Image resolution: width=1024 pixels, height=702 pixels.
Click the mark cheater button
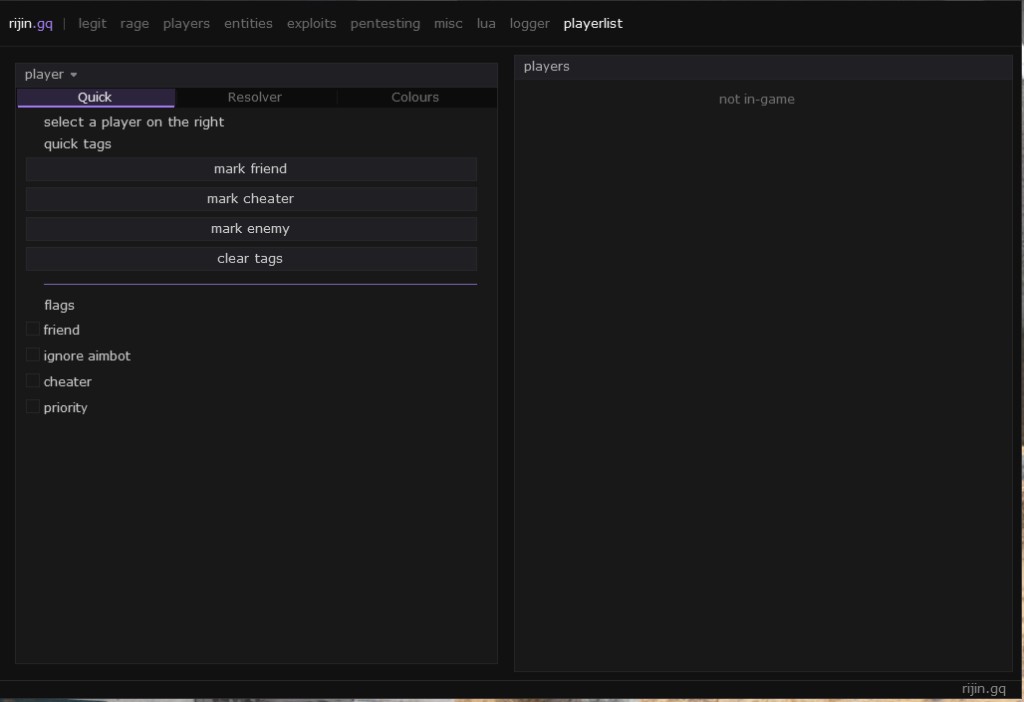[x=251, y=199]
